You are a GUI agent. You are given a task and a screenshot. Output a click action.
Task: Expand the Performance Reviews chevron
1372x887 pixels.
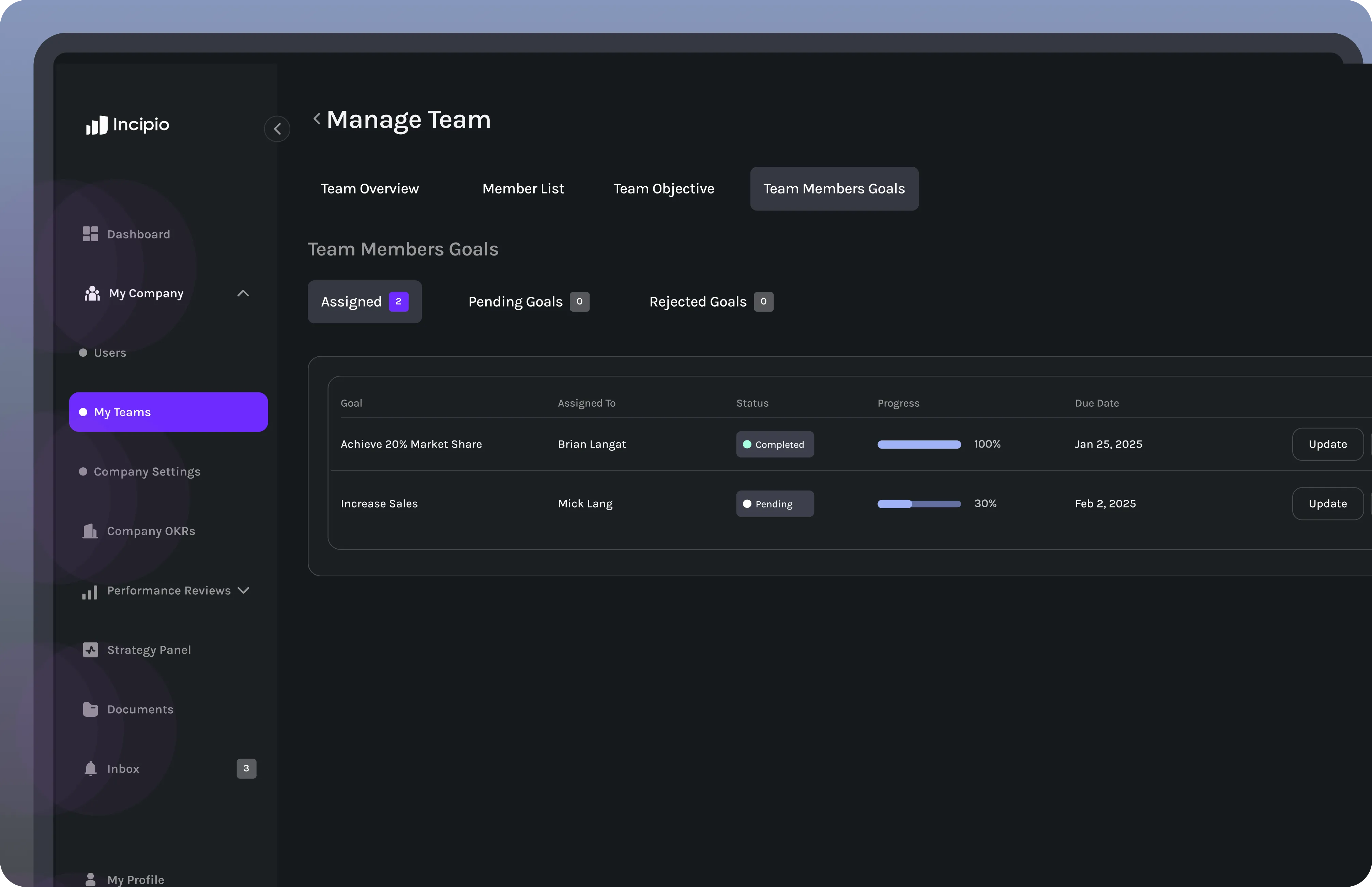click(x=243, y=590)
